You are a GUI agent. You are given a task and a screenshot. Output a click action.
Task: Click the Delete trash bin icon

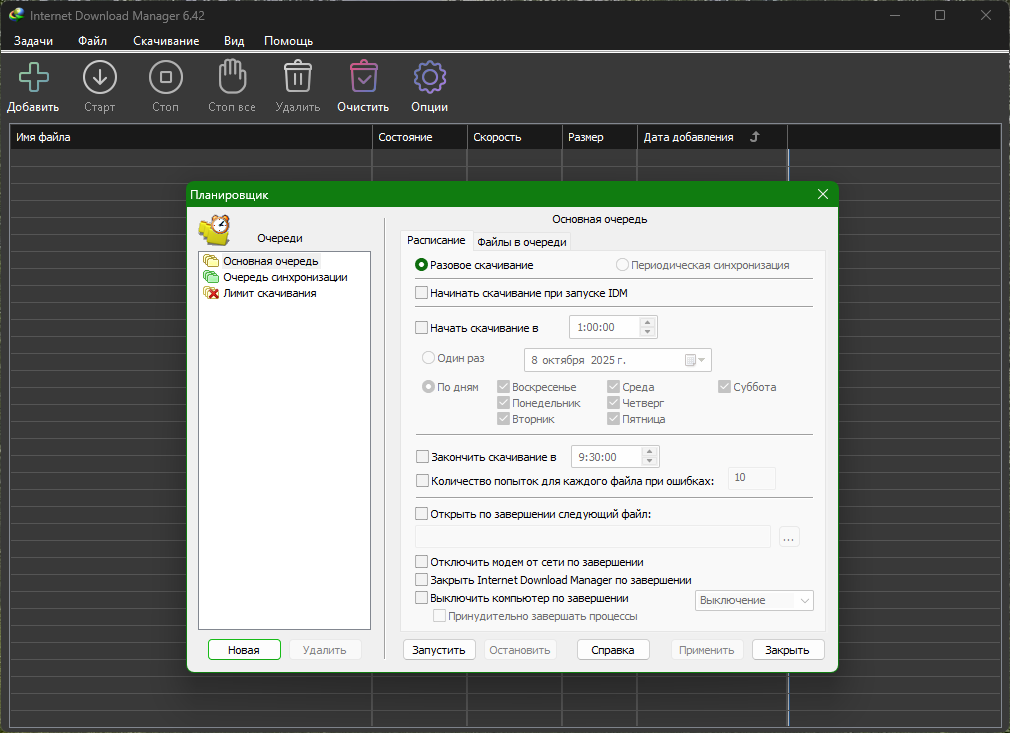[x=297, y=78]
